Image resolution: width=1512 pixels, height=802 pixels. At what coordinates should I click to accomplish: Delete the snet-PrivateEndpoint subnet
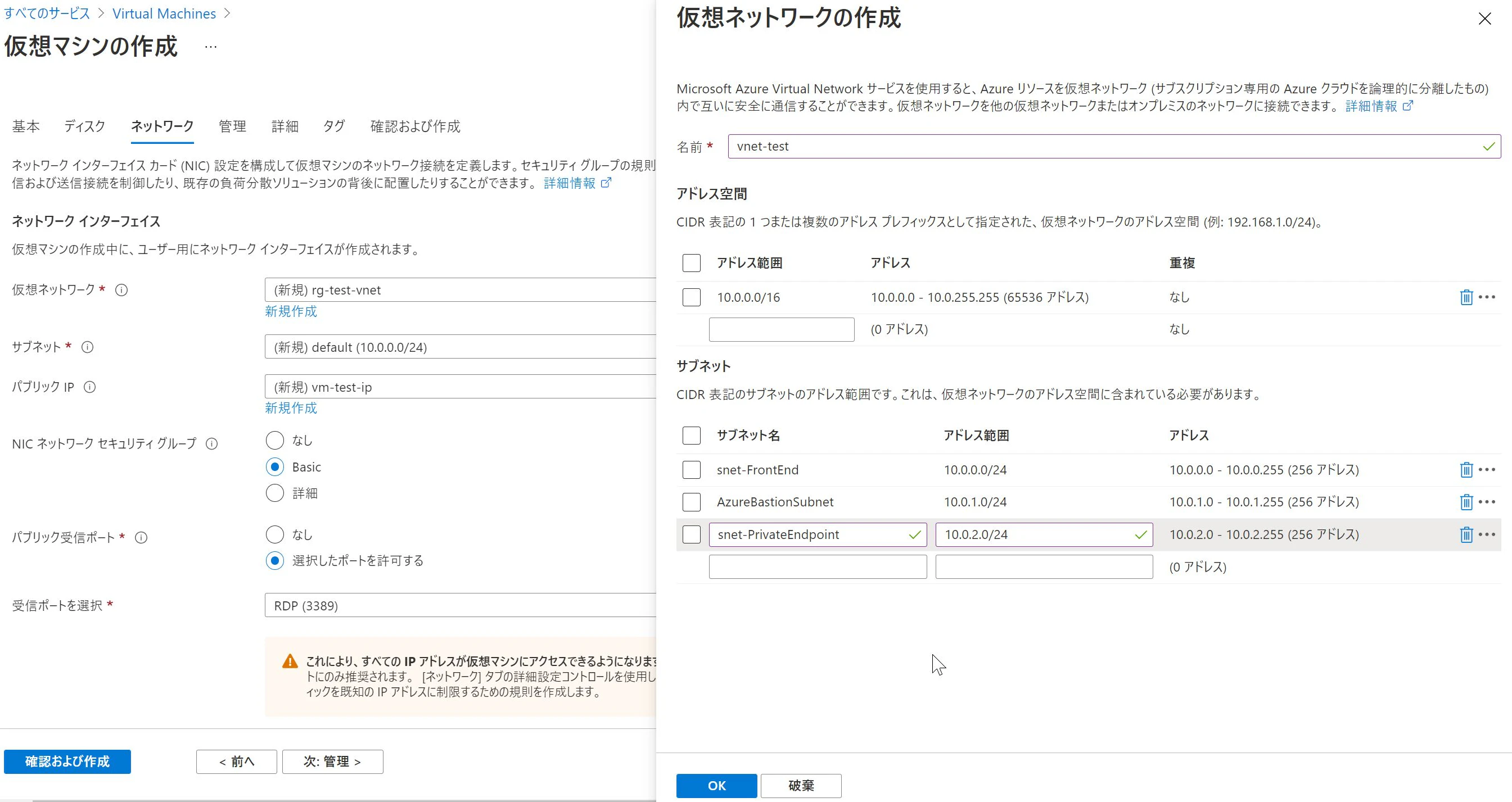[x=1466, y=534]
